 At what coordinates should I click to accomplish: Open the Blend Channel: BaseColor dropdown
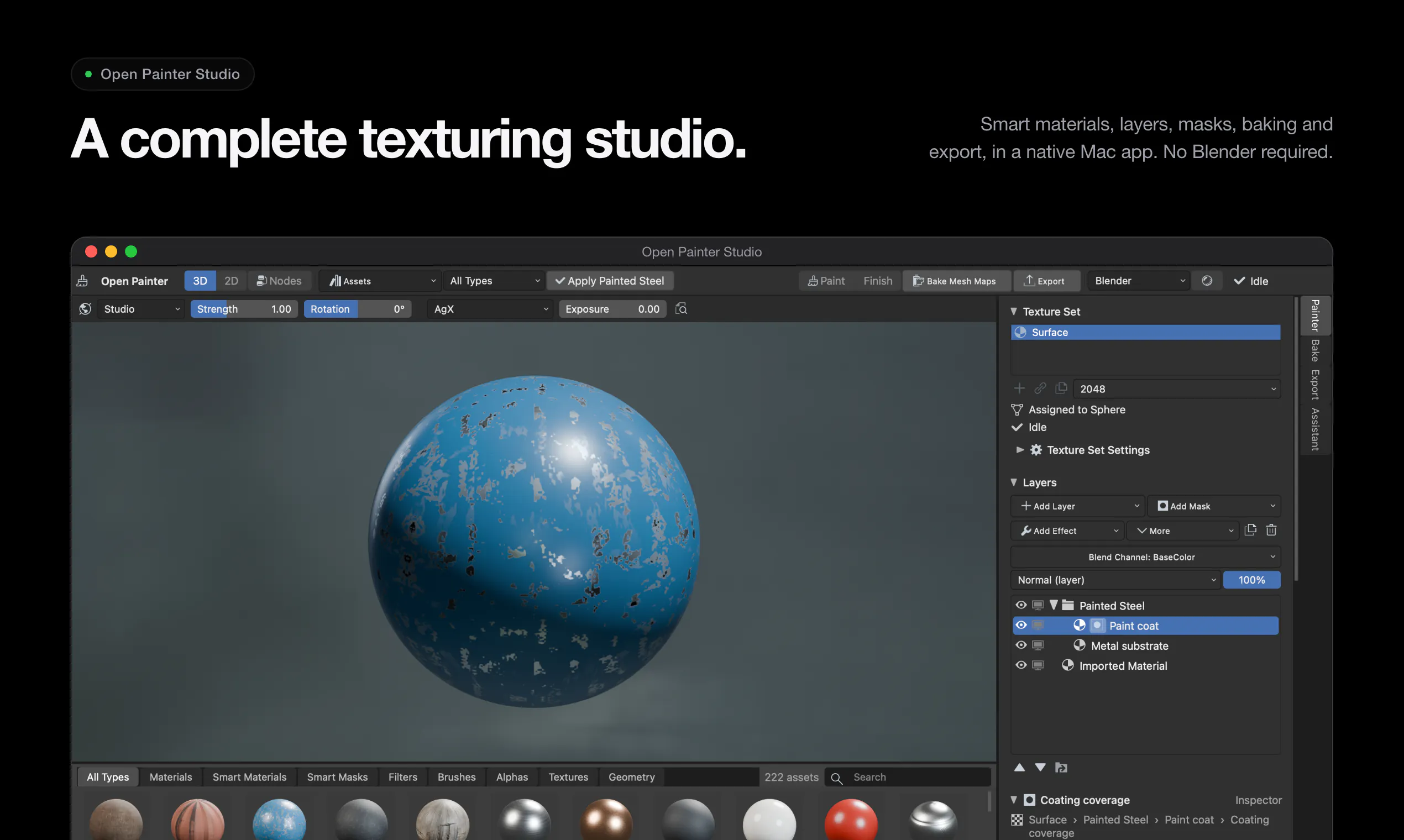[x=1145, y=557]
